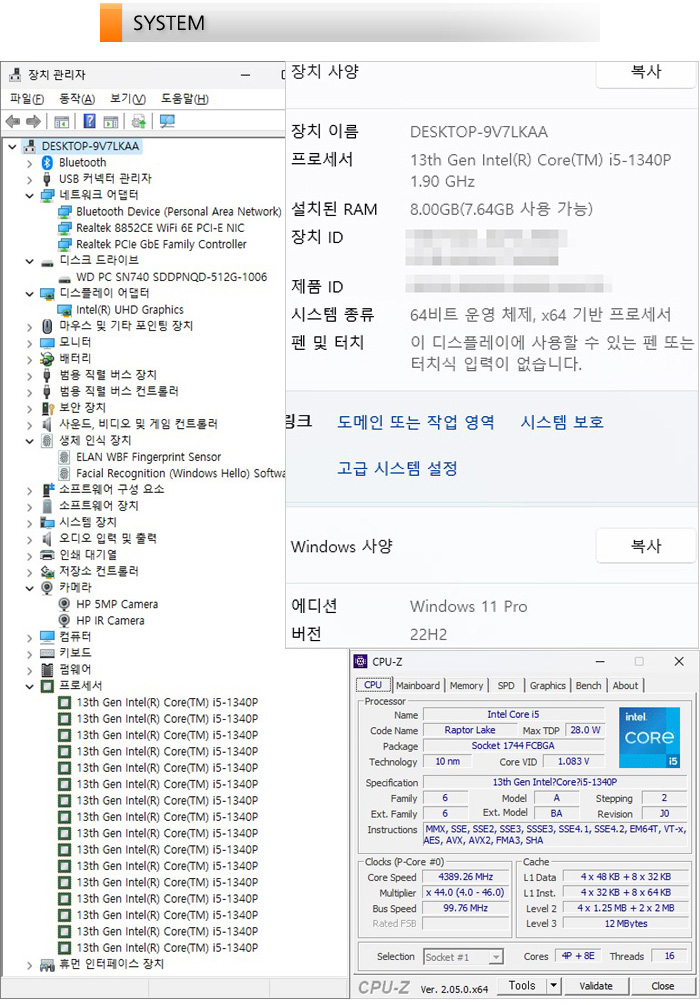Click the Forward arrow in Device Manager toolbar
This screenshot has width=700, height=1005.
(x=33, y=121)
